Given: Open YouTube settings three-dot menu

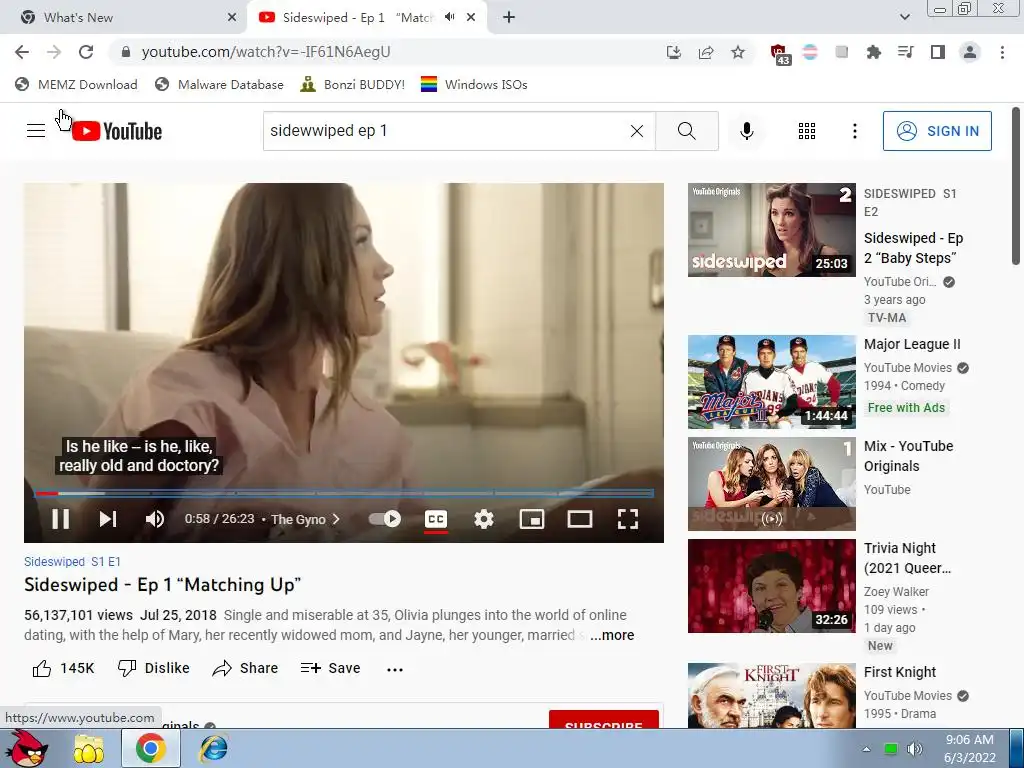Looking at the screenshot, I should click(854, 131).
